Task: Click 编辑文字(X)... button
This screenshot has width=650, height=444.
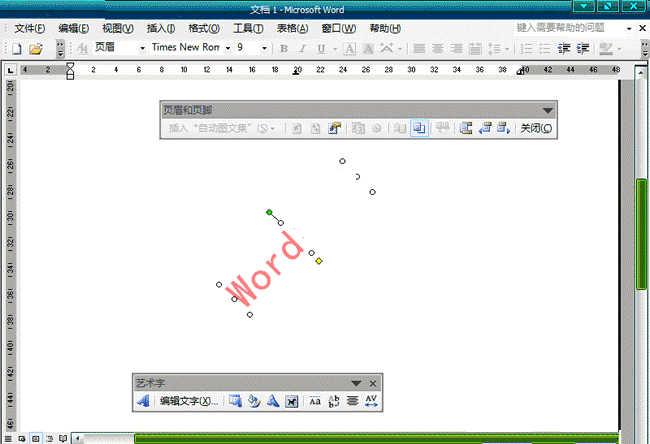Action: point(189,401)
